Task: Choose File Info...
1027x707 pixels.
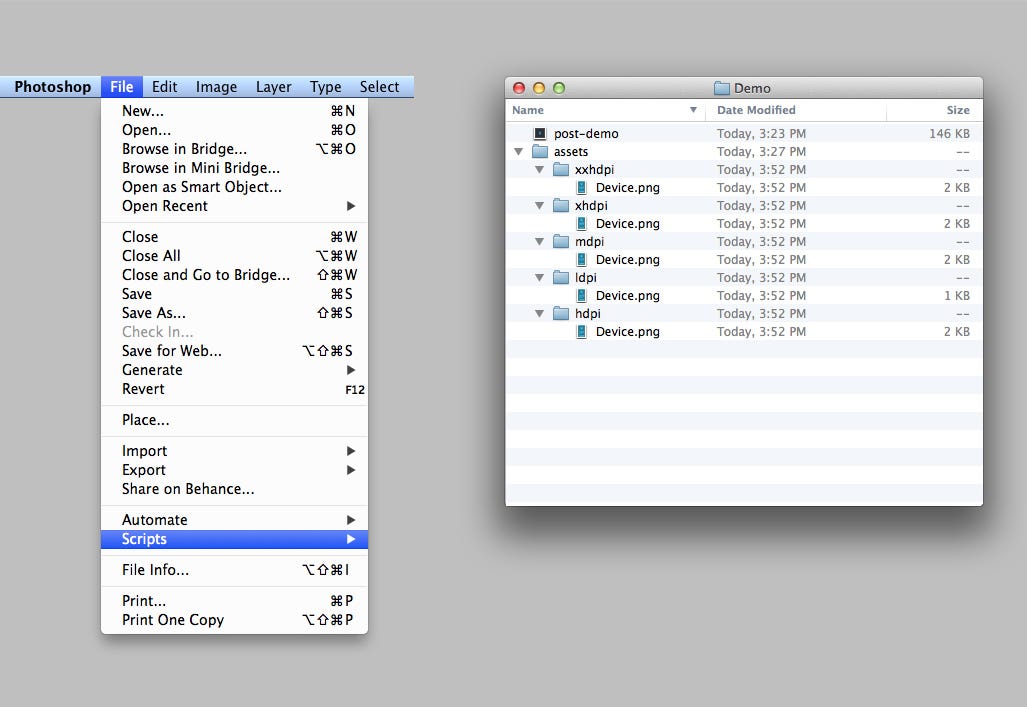Action: coord(234,570)
